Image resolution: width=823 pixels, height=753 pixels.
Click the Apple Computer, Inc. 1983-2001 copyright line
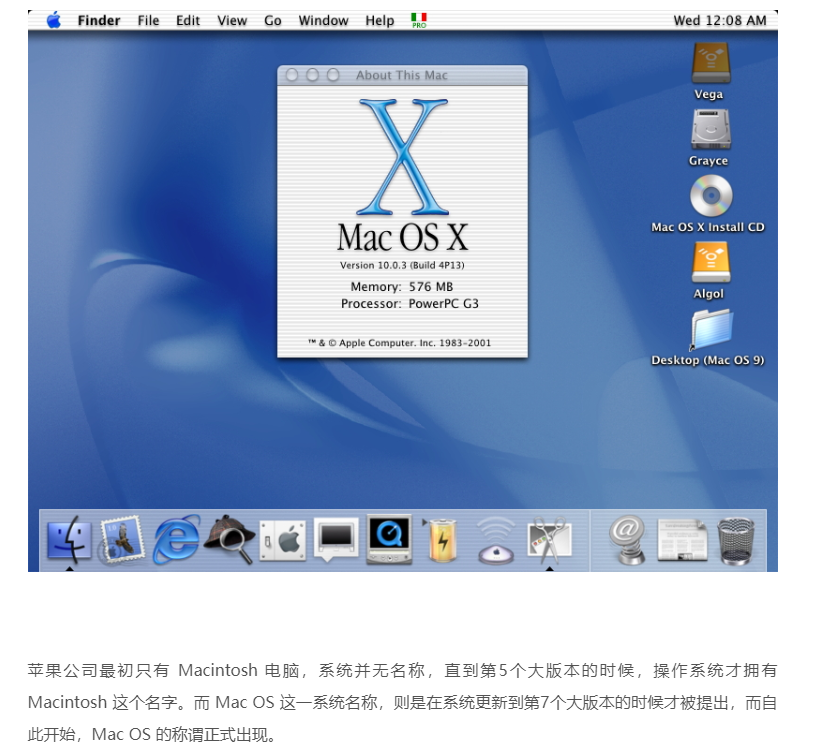tap(399, 343)
